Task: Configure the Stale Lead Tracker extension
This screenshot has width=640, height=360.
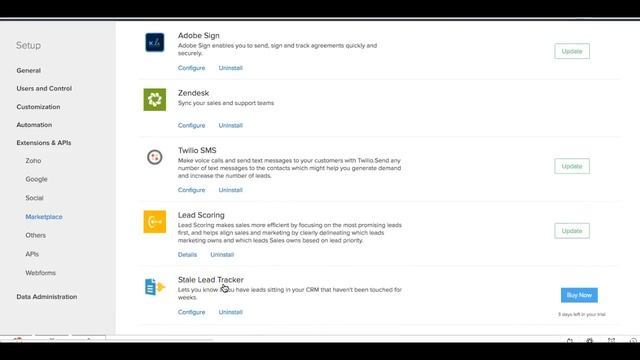Action: 191,312
